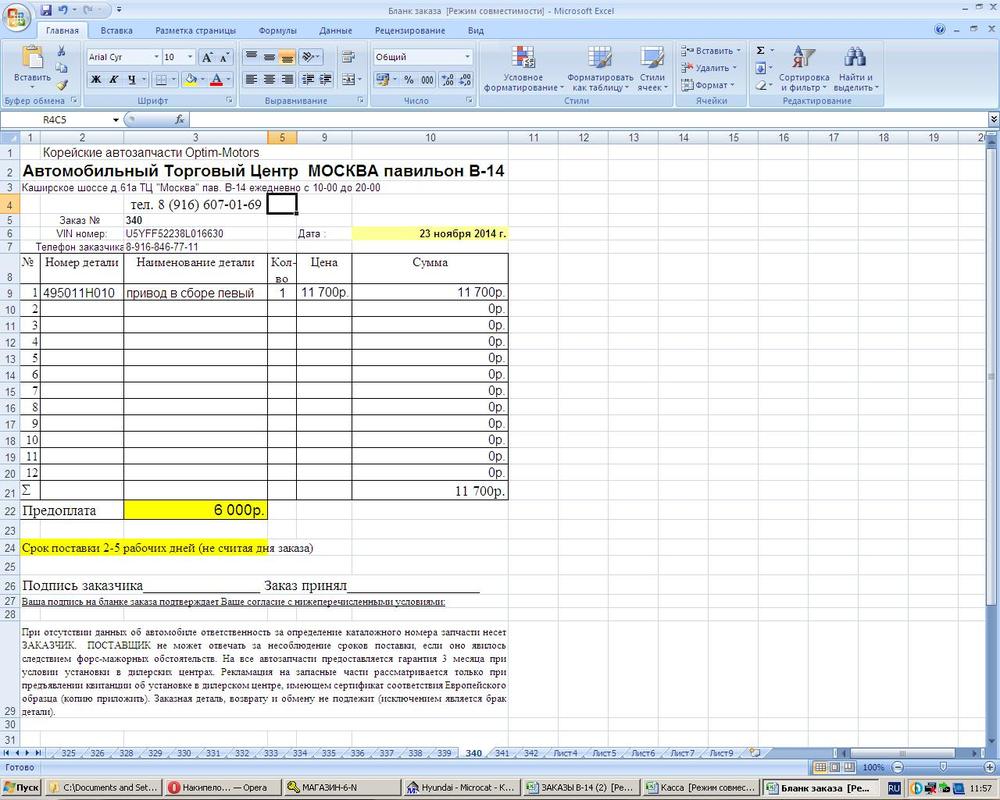Align cell text left
This screenshot has height=800, width=1000.
tap(251, 80)
